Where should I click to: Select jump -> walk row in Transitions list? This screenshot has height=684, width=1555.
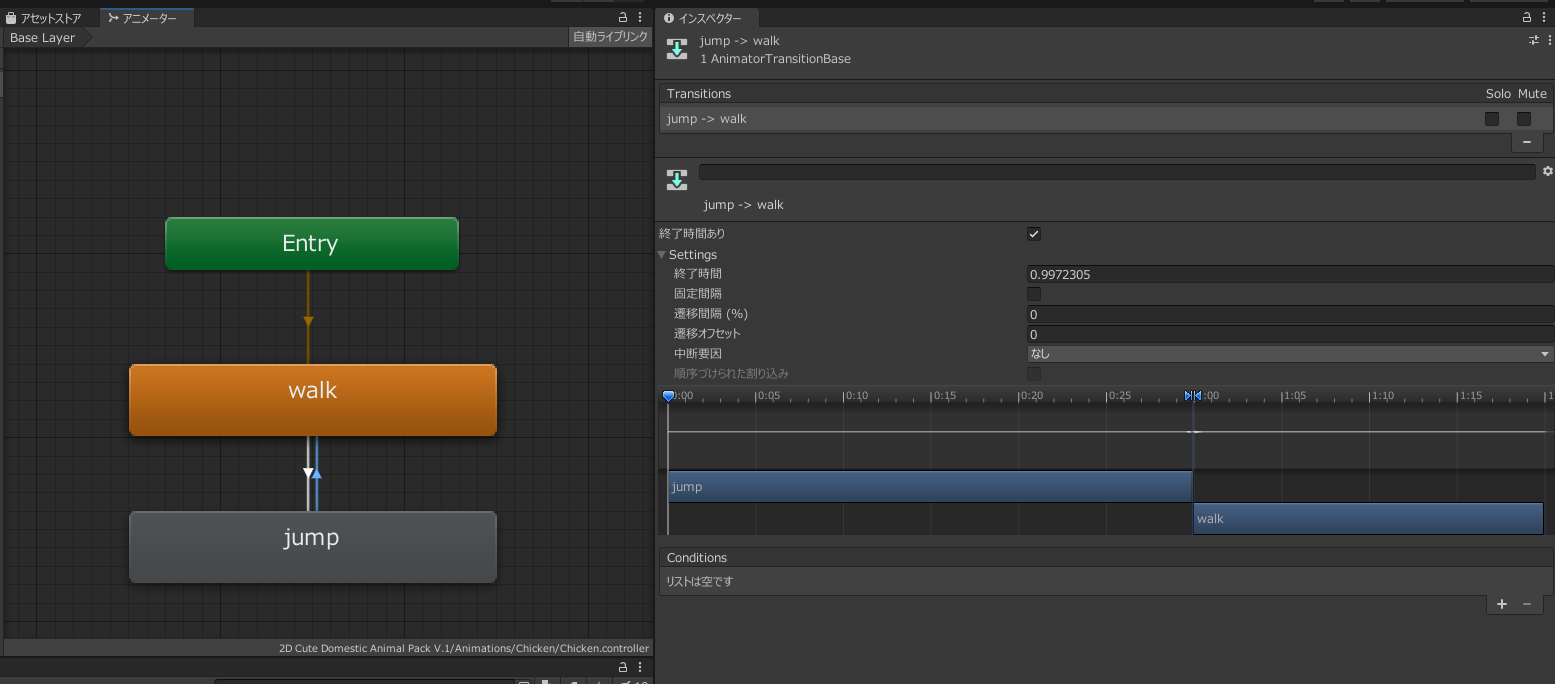[1107, 119]
